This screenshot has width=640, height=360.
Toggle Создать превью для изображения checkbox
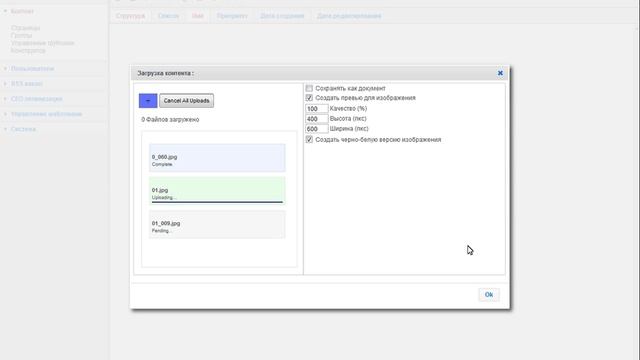click(309, 98)
